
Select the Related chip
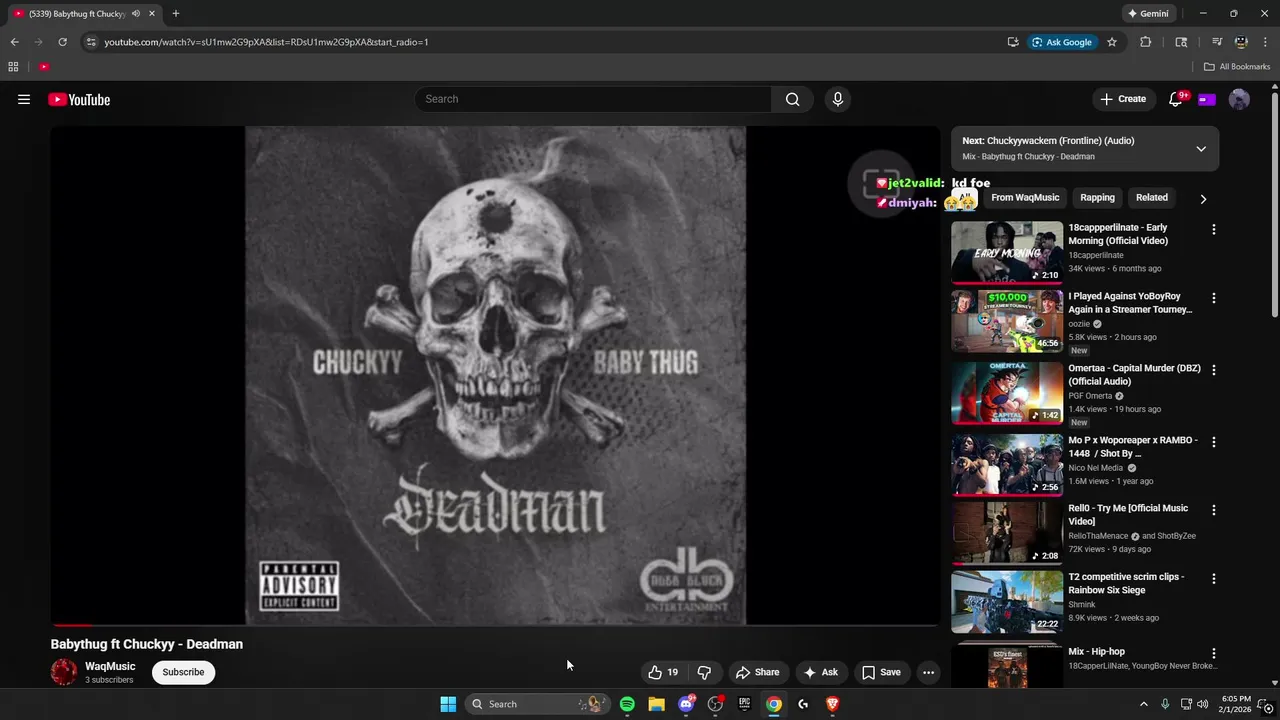pyautogui.click(x=1152, y=198)
